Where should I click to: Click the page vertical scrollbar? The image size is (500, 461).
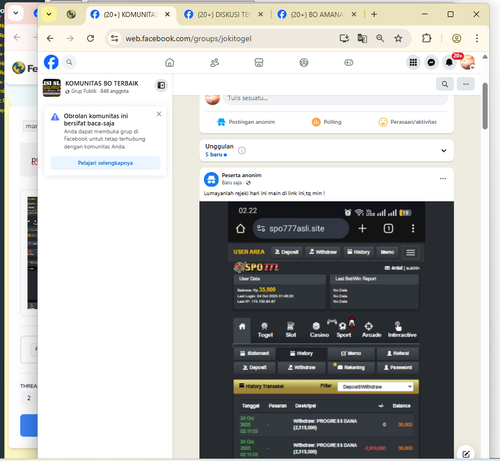click(x=485, y=106)
